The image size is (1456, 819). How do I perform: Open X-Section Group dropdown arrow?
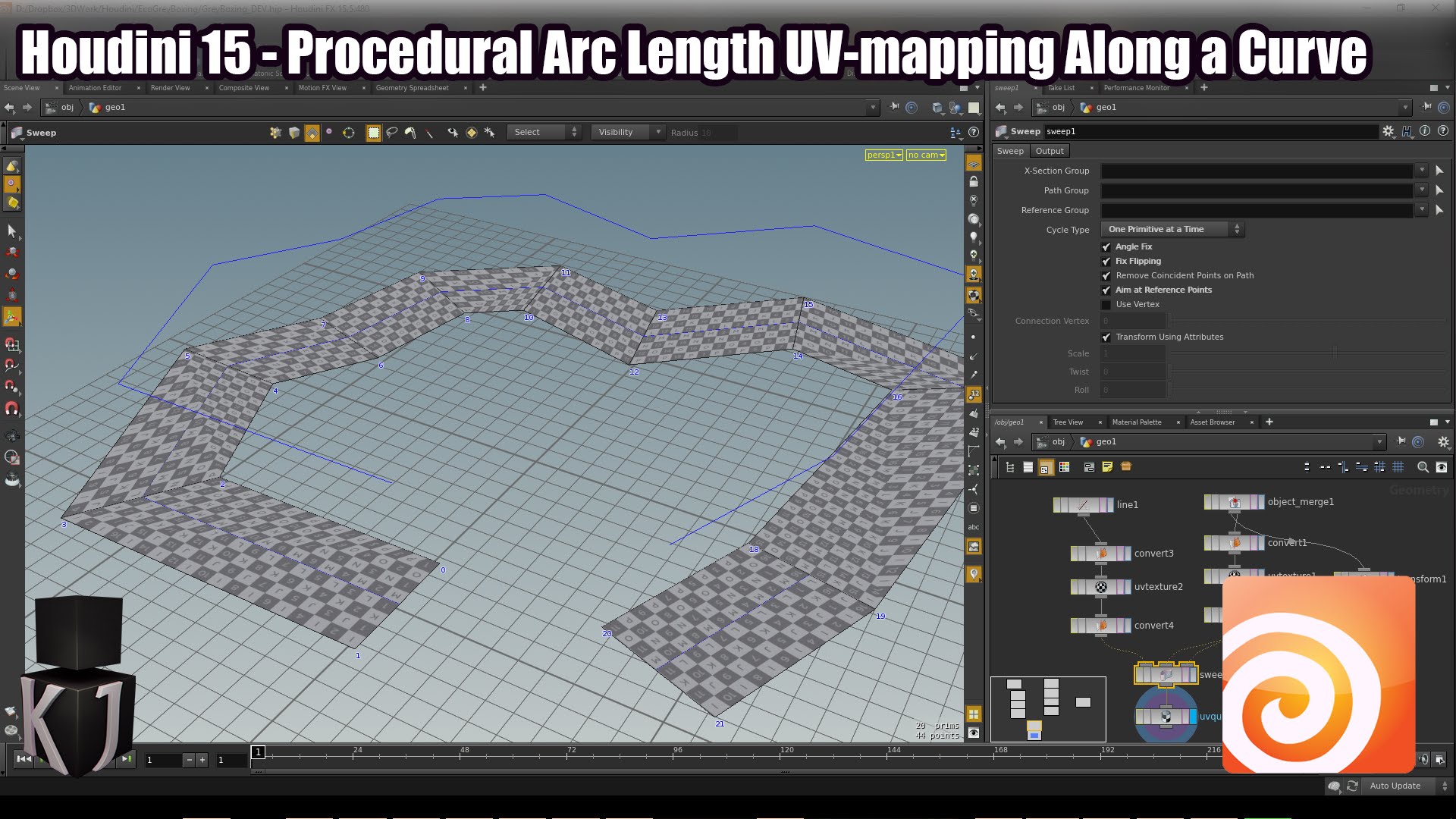pyautogui.click(x=1422, y=171)
